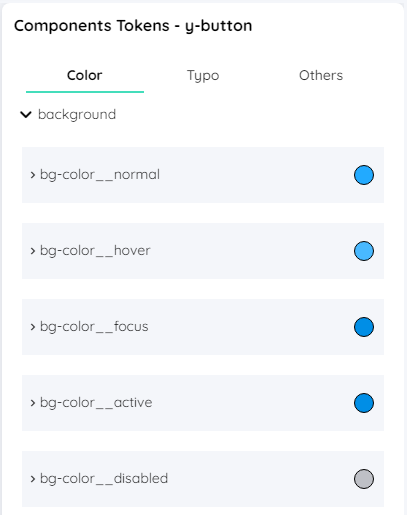This screenshot has width=407, height=515.
Task: Expand bg-color__active chevron arrow
Action: tap(33, 403)
